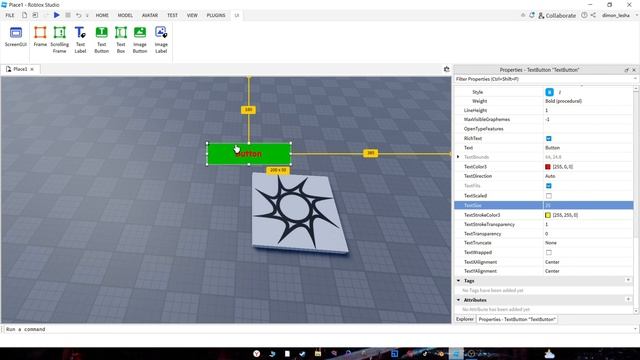Screen dimensions: 640x360
Task: Switch to the HOME ribbon tab
Action: click(x=102, y=16)
